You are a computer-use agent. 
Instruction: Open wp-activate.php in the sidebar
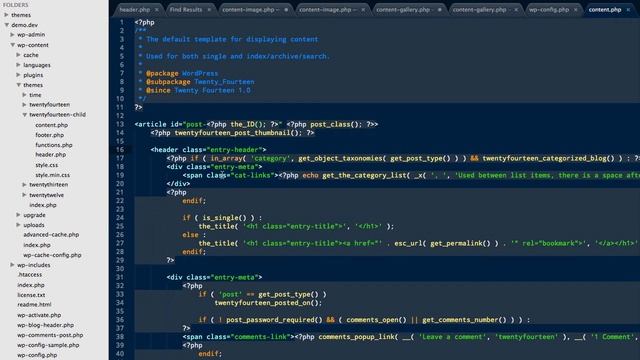[39, 315]
